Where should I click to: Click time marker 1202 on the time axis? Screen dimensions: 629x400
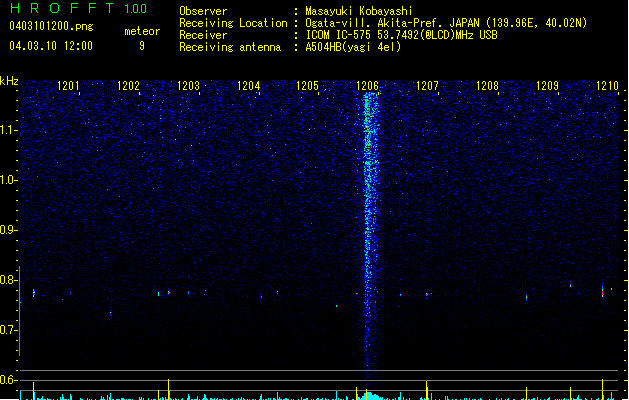[128, 86]
